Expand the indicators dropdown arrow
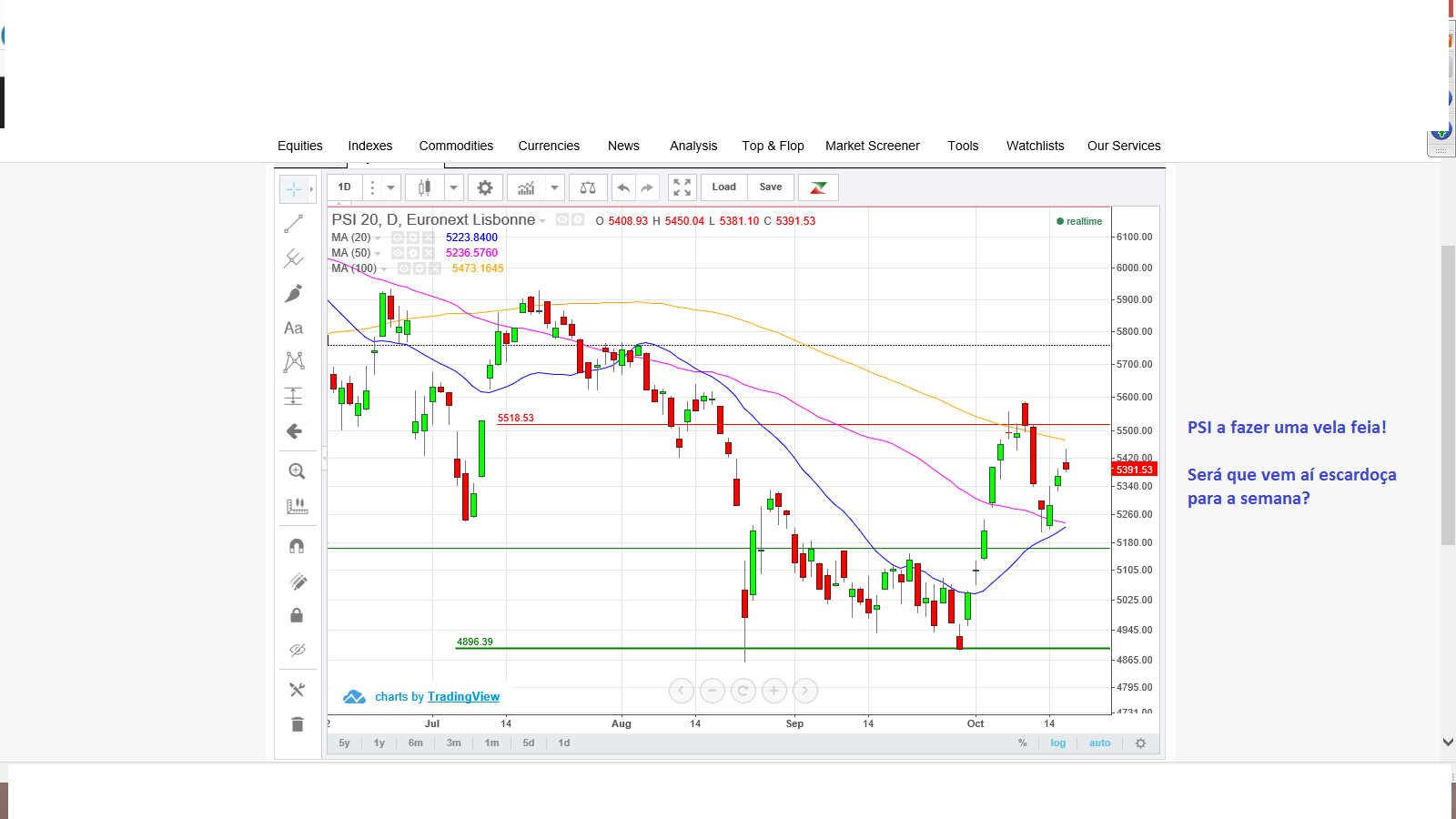 (554, 187)
